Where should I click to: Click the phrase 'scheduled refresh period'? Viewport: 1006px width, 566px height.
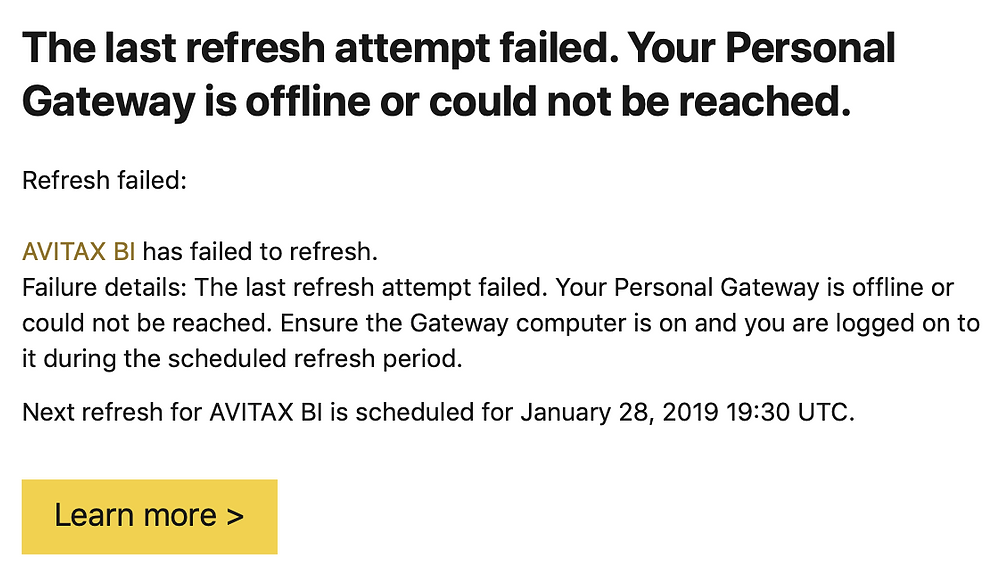312,359
